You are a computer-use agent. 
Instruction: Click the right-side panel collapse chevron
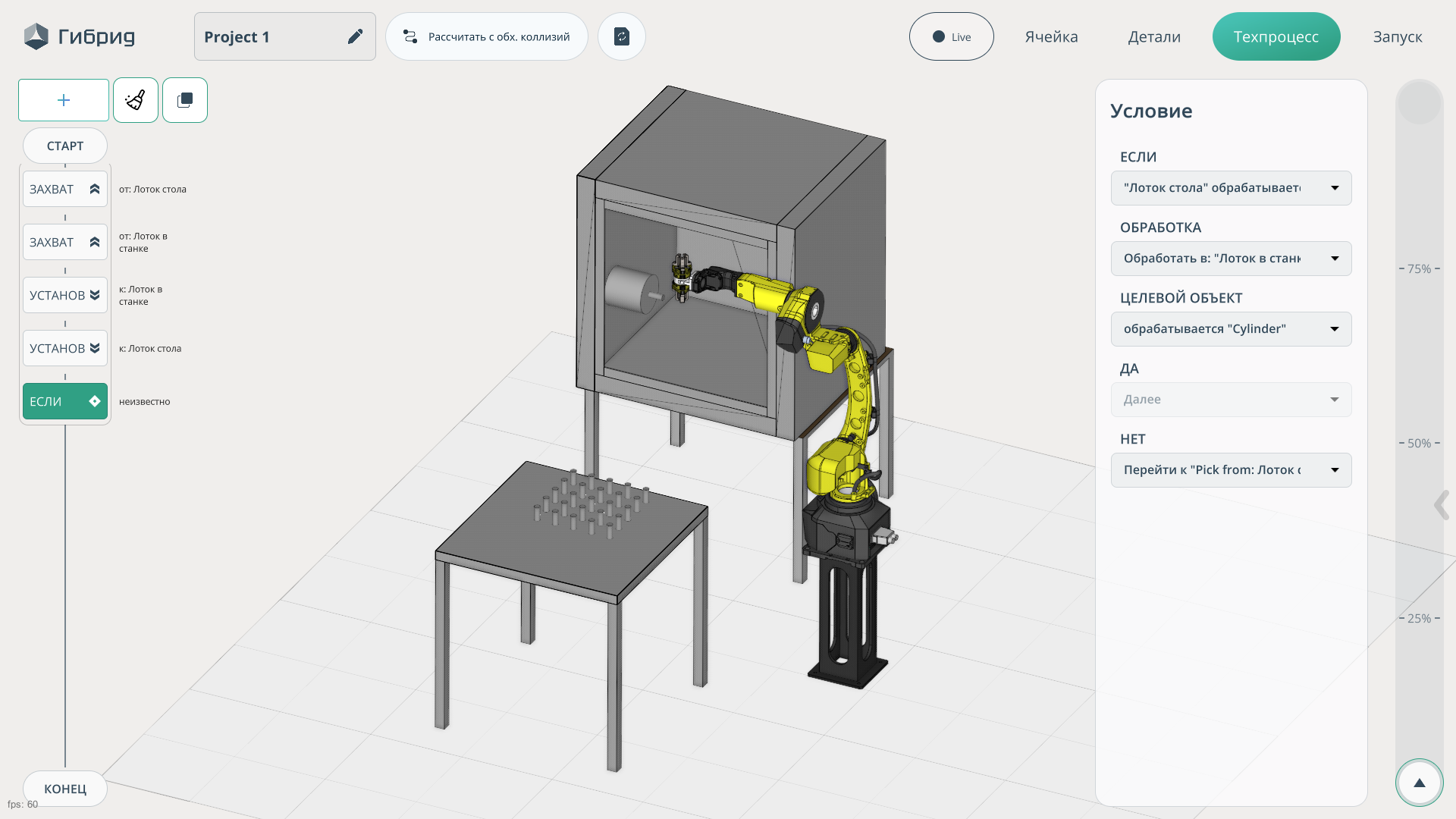1441,505
